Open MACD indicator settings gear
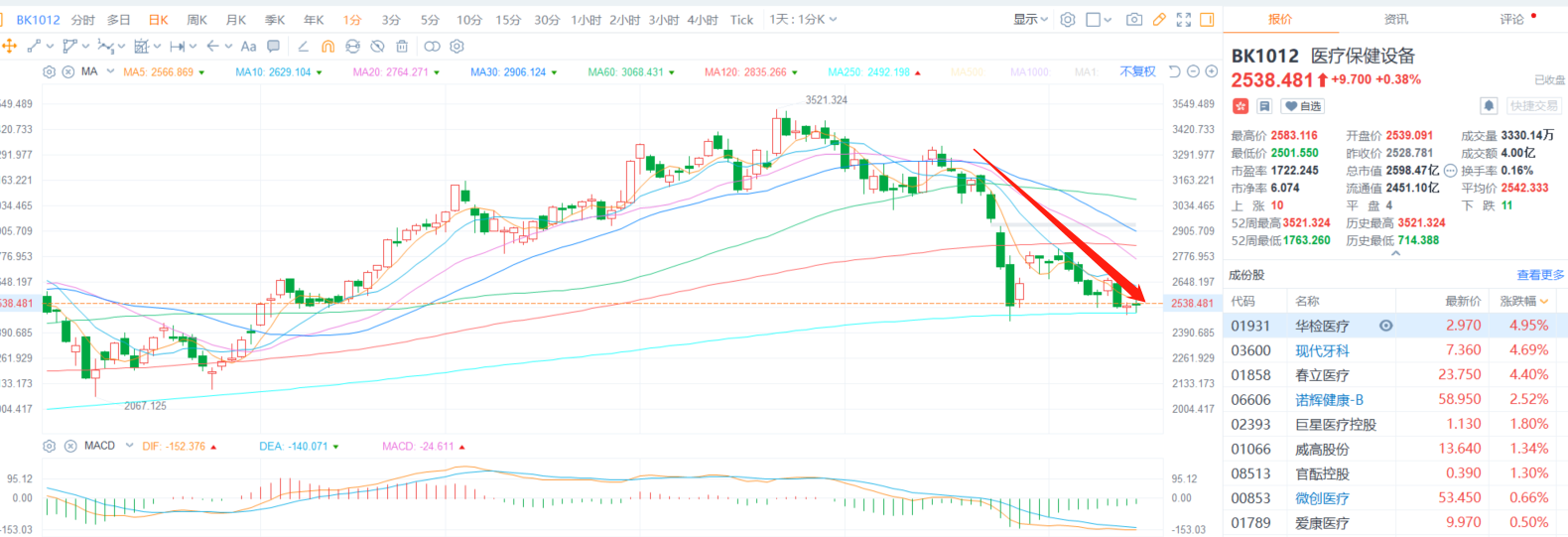 pos(50,447)
